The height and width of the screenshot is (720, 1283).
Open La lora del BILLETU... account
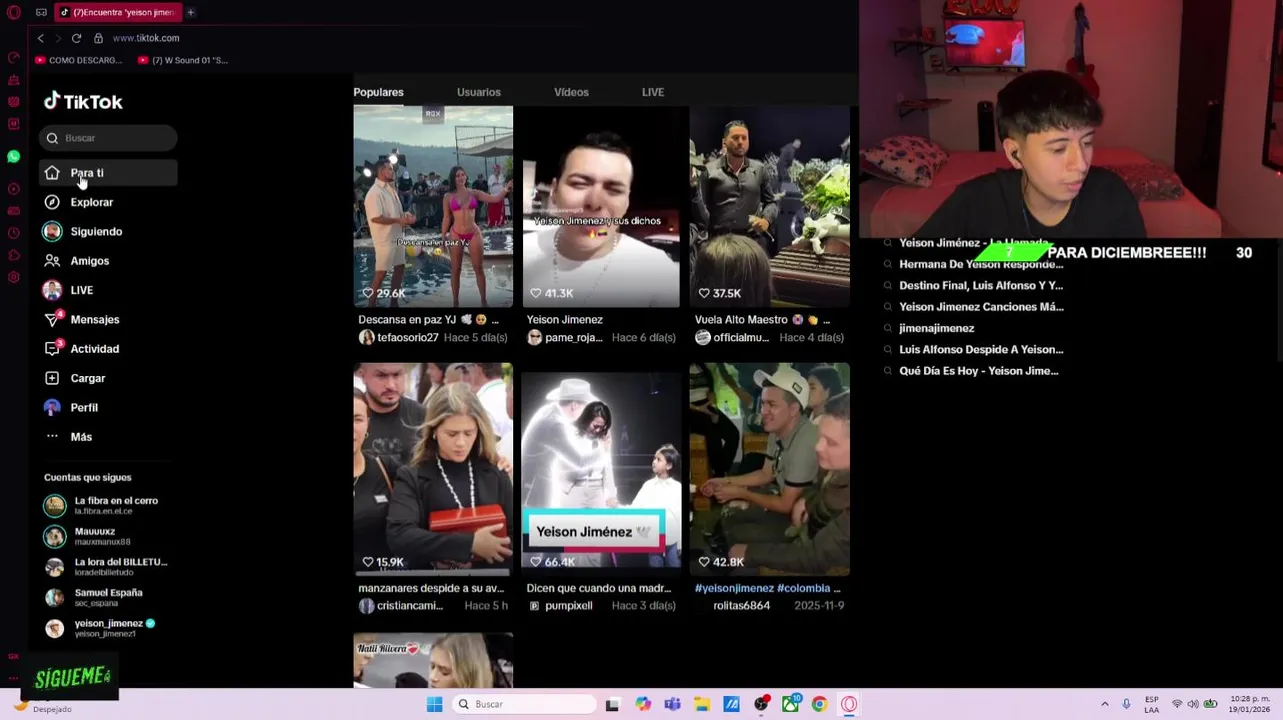coord(108,567)
